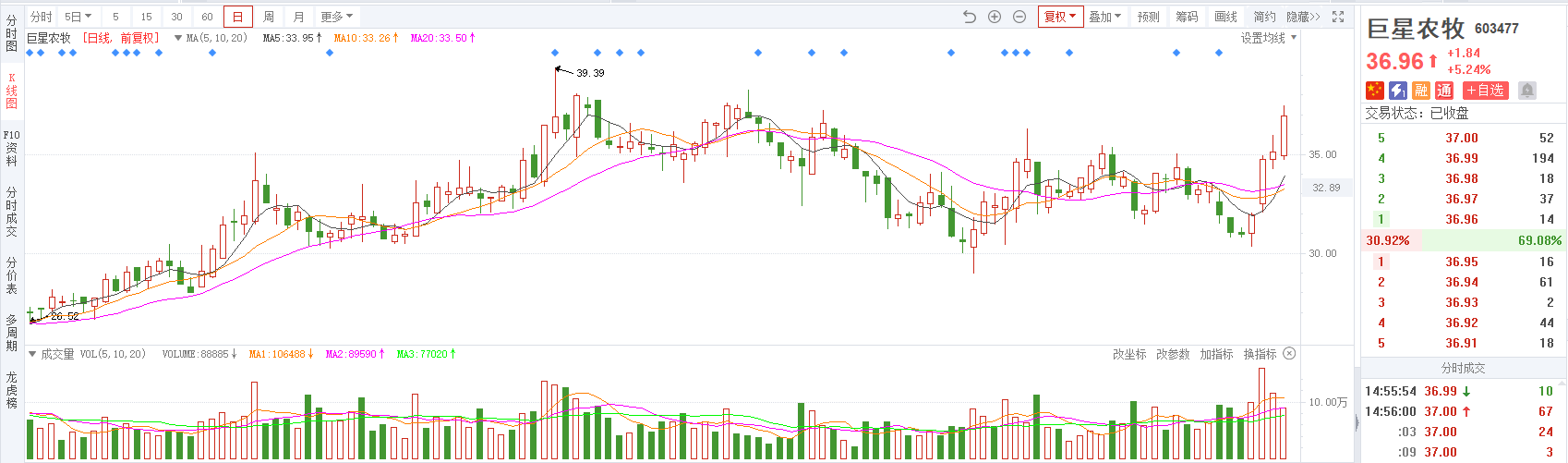Viewport: 1568px width, 463px height.
Task: Toggle the 画线 drawing tools mode
Action: [1225, 17]
